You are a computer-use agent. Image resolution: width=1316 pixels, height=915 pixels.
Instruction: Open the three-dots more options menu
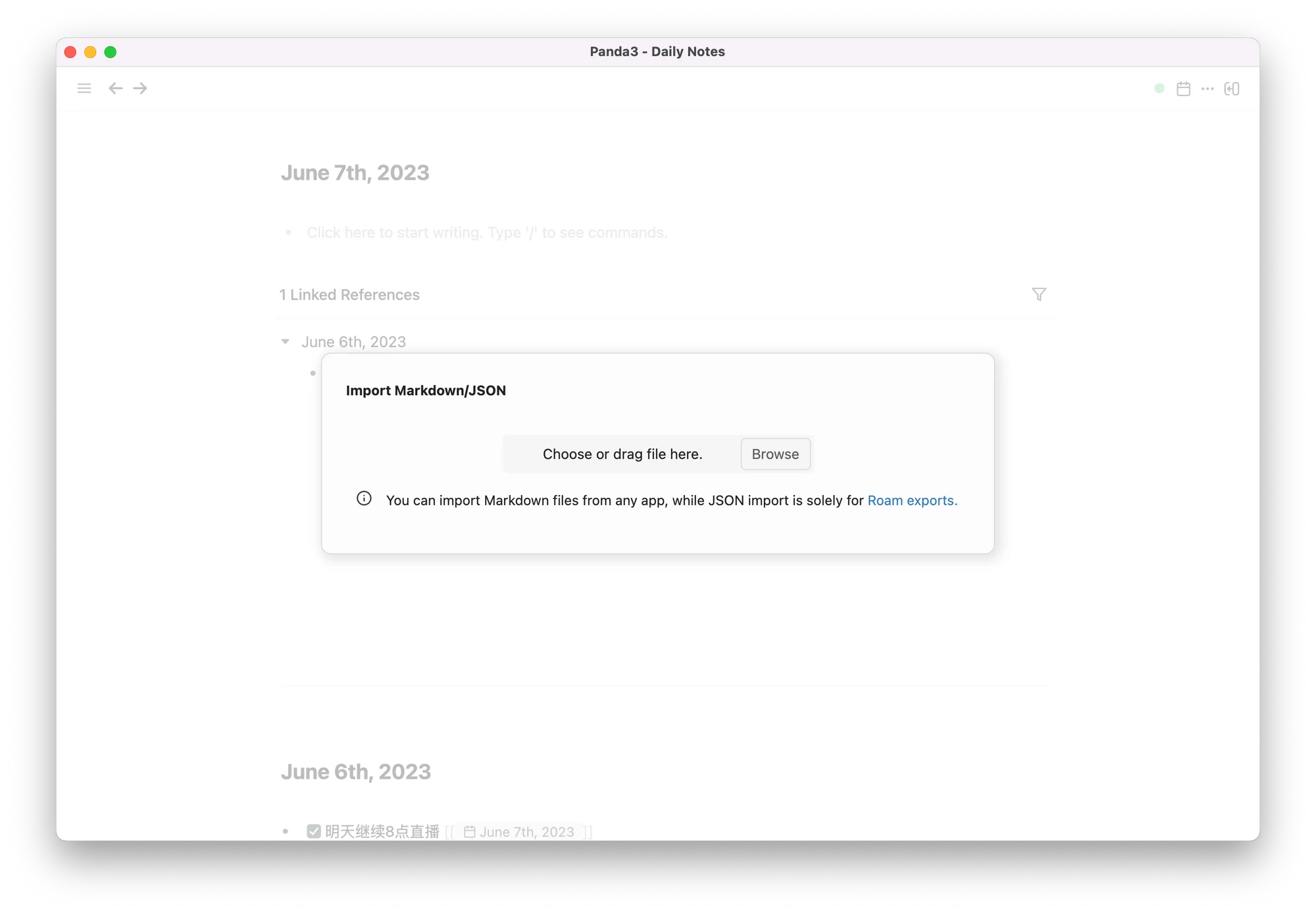(1207, 88)
